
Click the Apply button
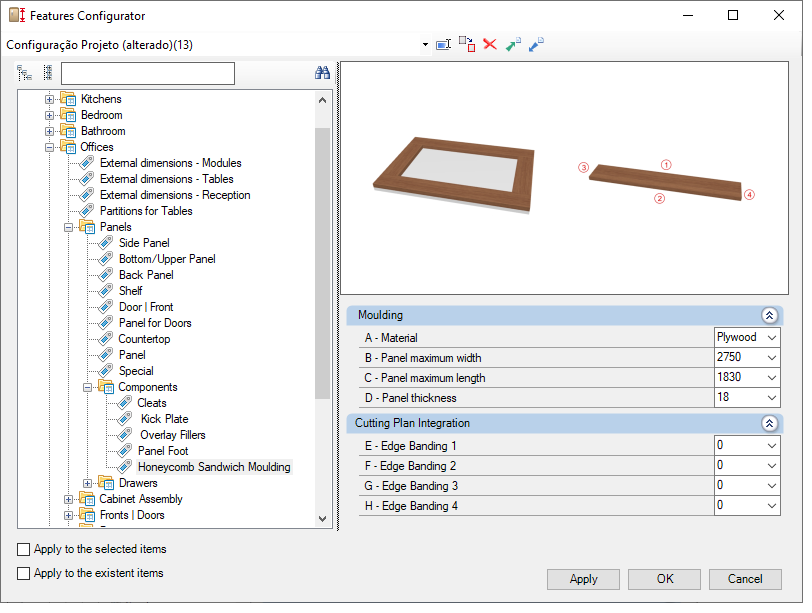pyautogui.click(x=583, y=579)
